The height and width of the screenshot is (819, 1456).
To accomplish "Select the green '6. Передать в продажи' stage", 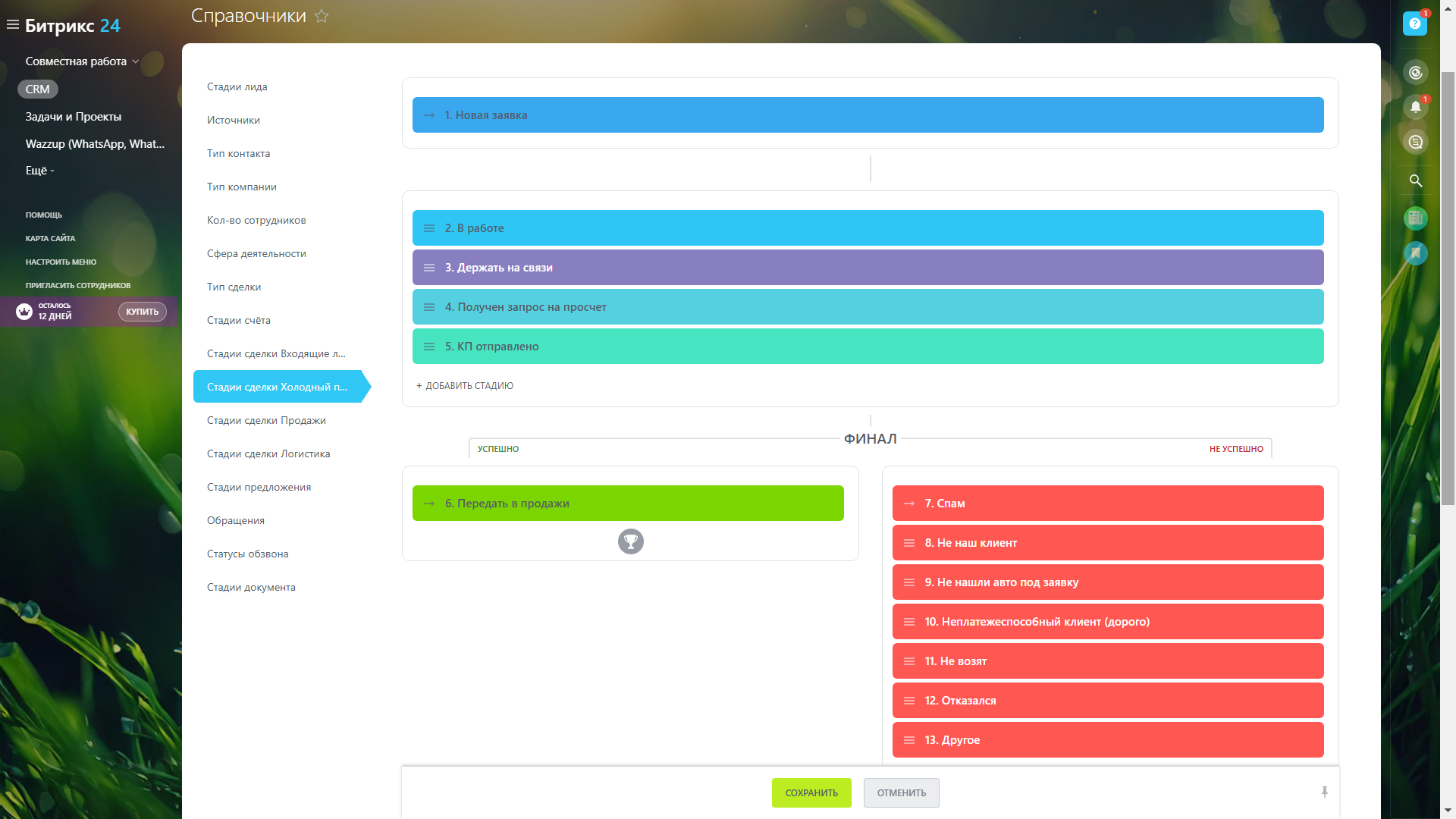I will tap(628, 504).
